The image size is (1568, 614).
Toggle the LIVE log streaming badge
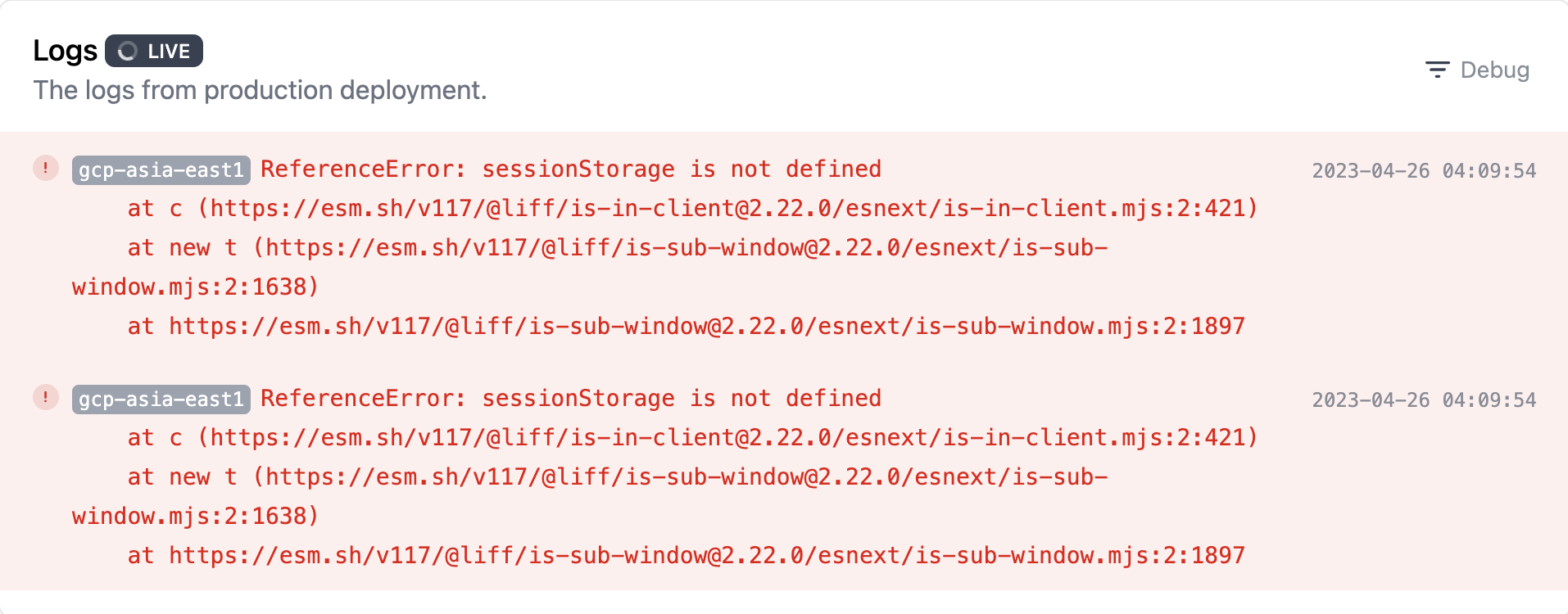coord(154,51)
